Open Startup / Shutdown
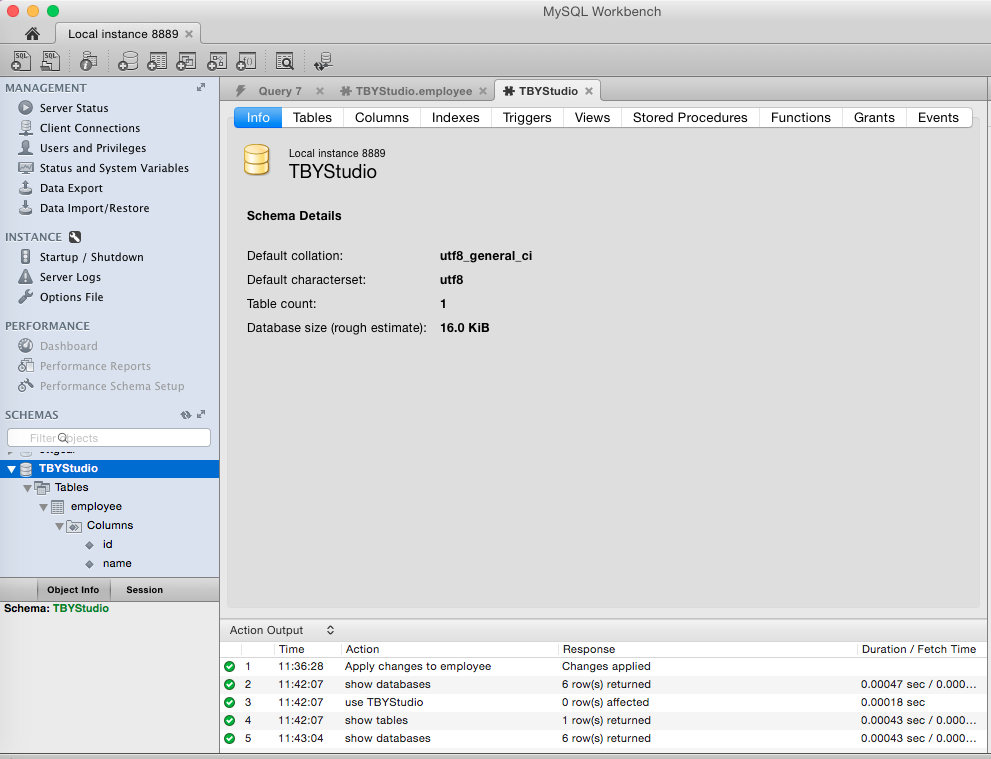This screenshot has height=759, width=991. 92,257
